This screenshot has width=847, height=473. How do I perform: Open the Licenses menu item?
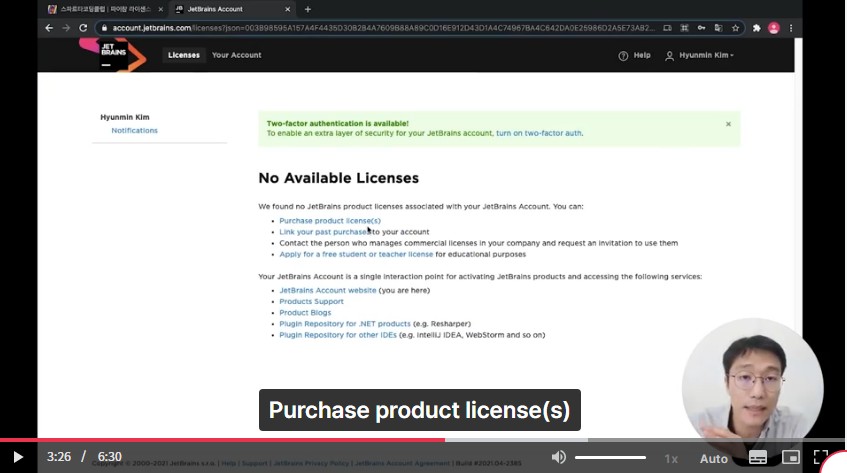(184, 55)
